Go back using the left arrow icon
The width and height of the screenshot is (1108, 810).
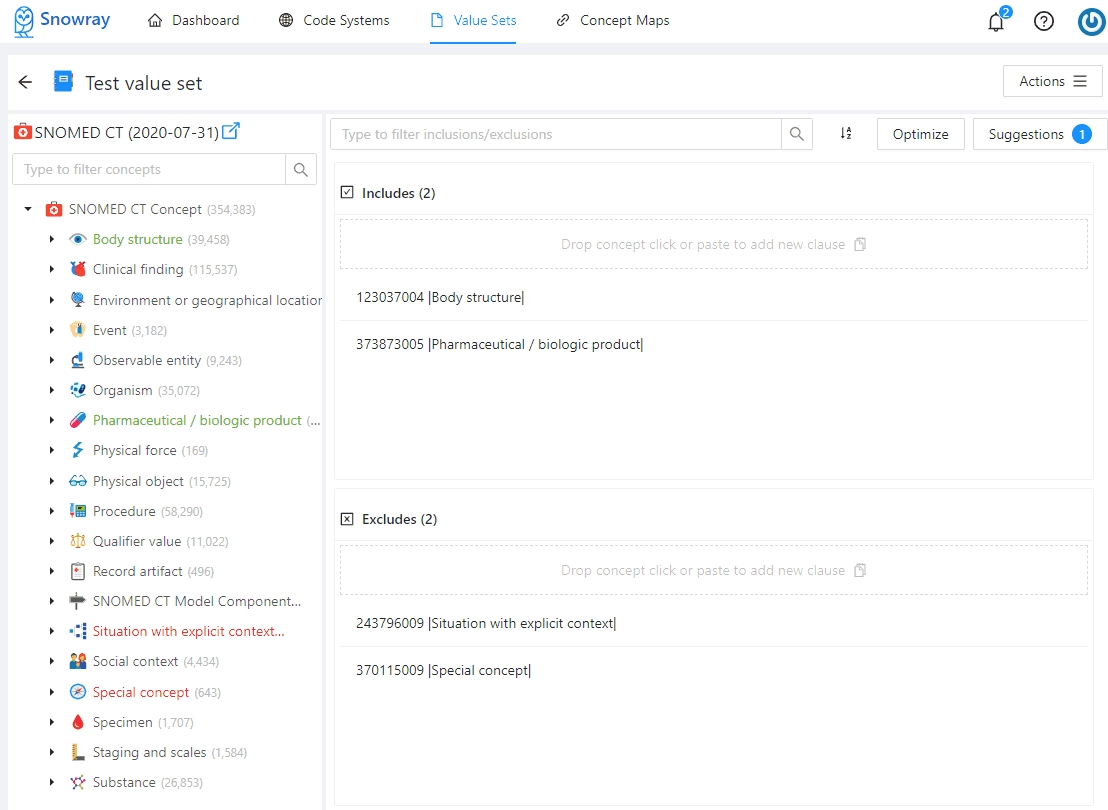[26, 82]
